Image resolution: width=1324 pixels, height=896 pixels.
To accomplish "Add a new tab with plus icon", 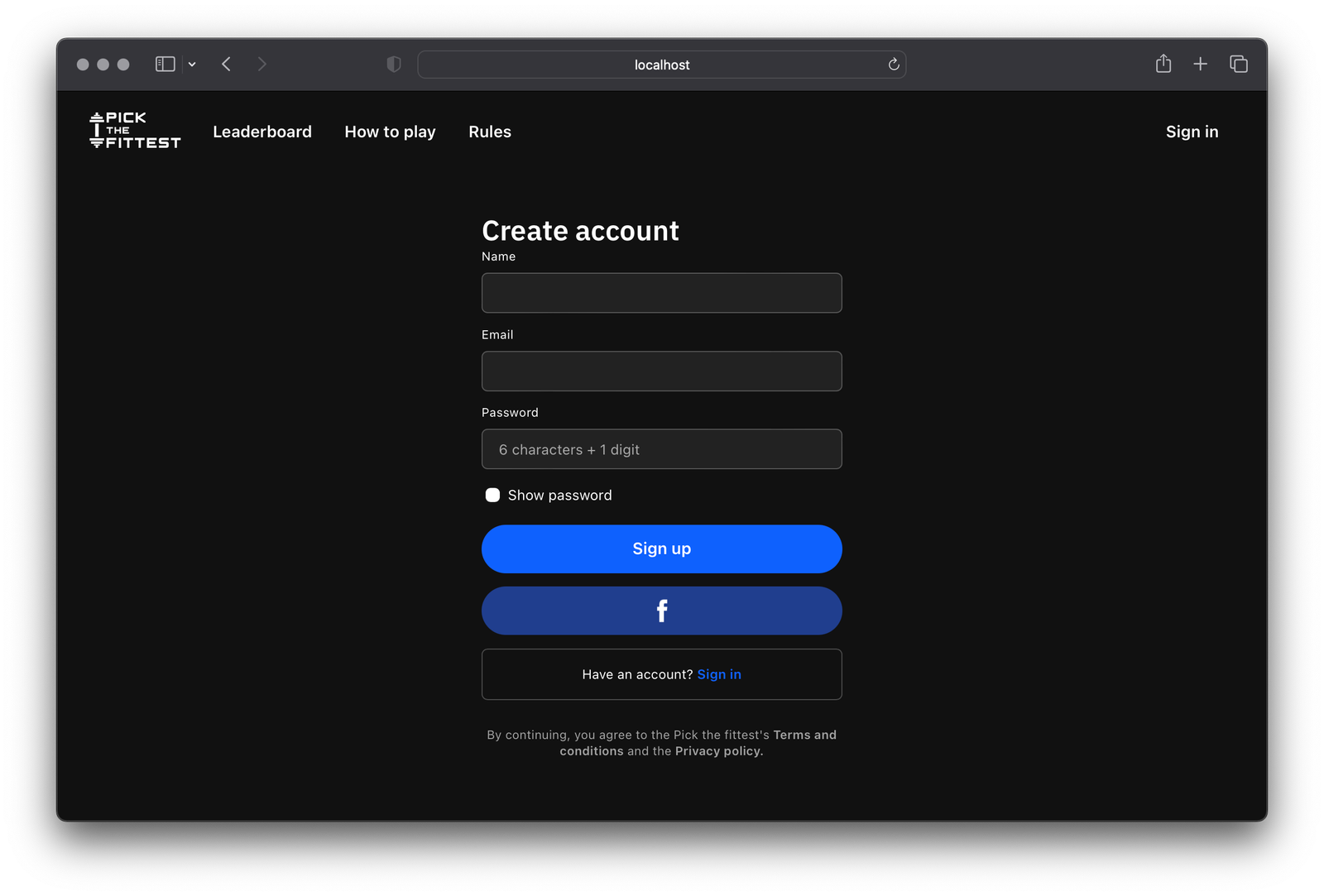I will click(1200, 65).
